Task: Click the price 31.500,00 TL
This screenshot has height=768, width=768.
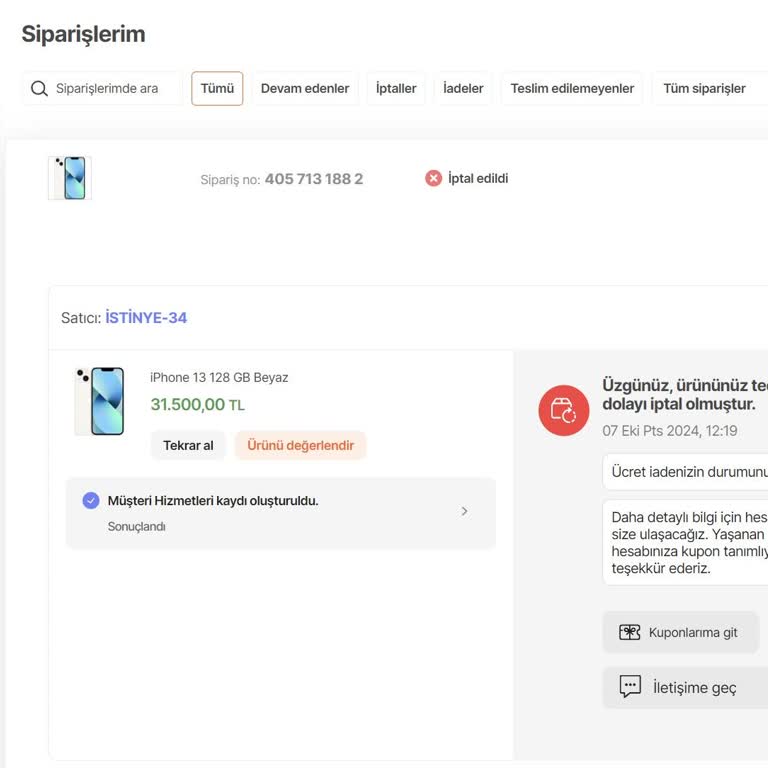Action: (x=197, y=405)
